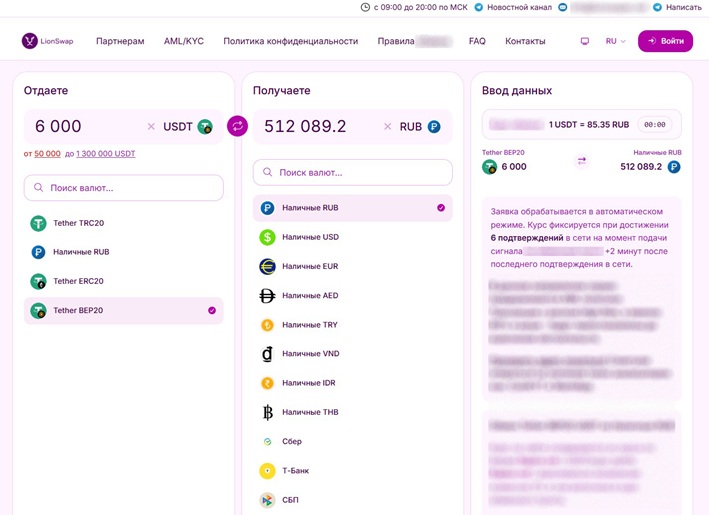Clear the 6 000 amount with X

click(x=151, y=127)
